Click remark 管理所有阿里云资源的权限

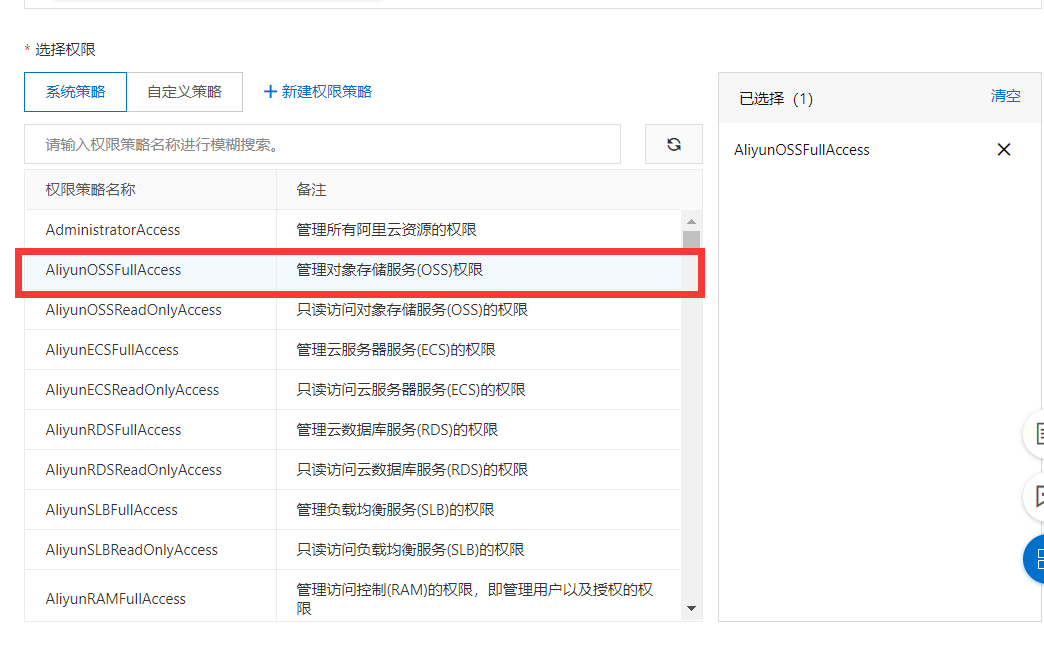(386, 230)
